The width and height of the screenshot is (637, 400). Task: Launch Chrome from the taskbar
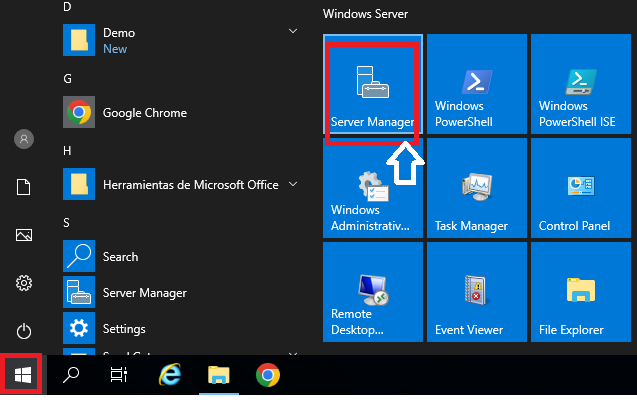268,374
